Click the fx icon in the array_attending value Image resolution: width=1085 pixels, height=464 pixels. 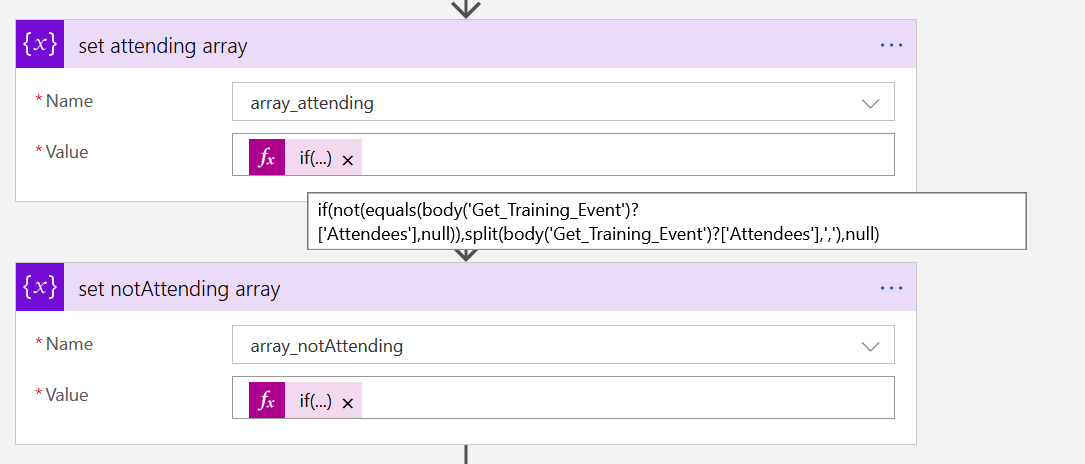point(267,158)
